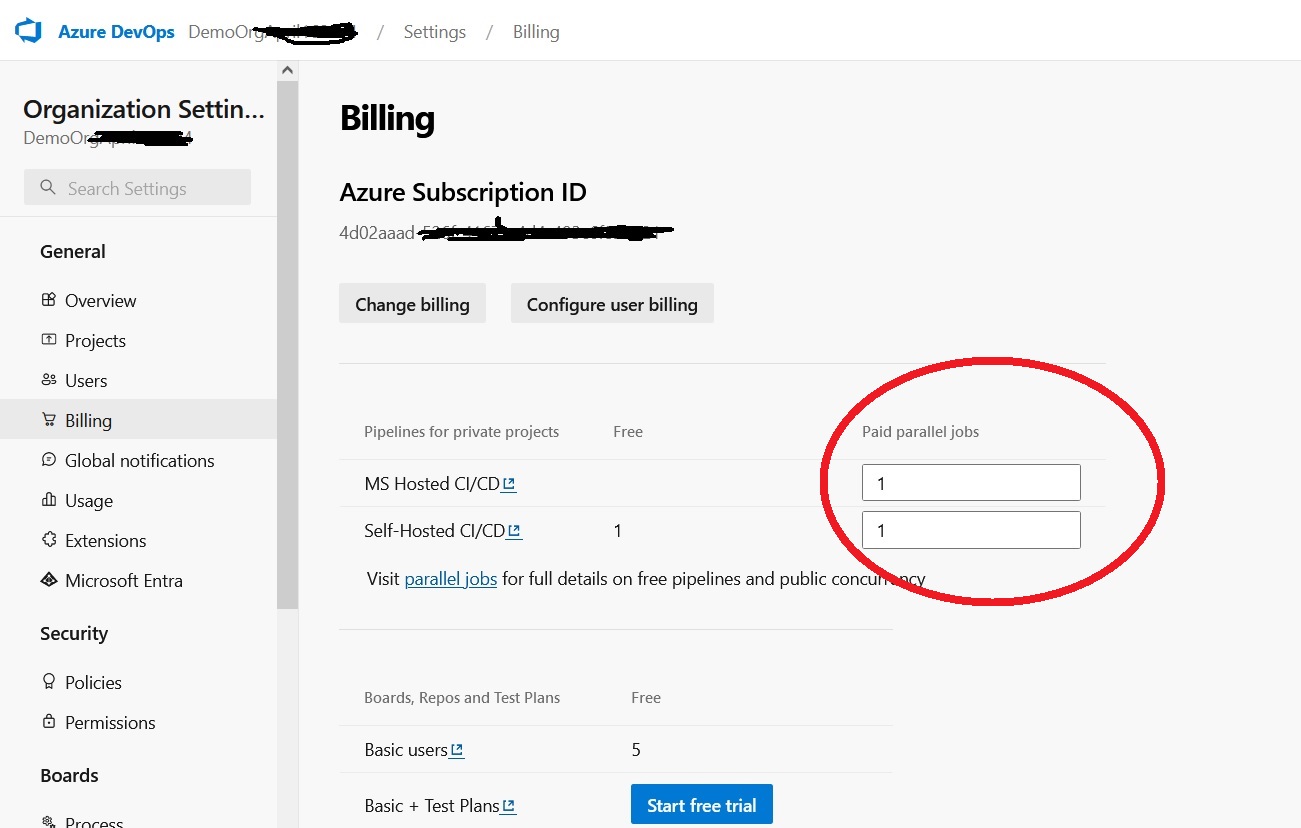The image size is (1301, 828).
Task: Open the Users settings page
Action: [x=86, y=380]
